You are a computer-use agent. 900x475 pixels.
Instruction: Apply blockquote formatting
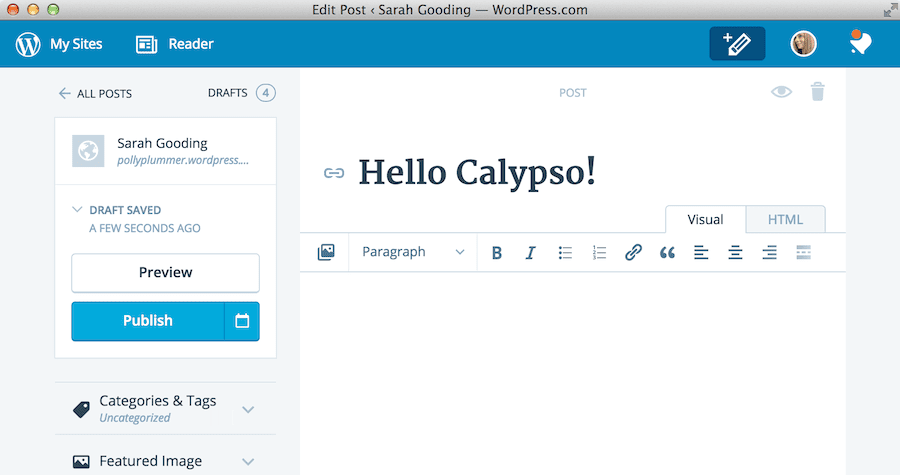[x=667, y=252]
